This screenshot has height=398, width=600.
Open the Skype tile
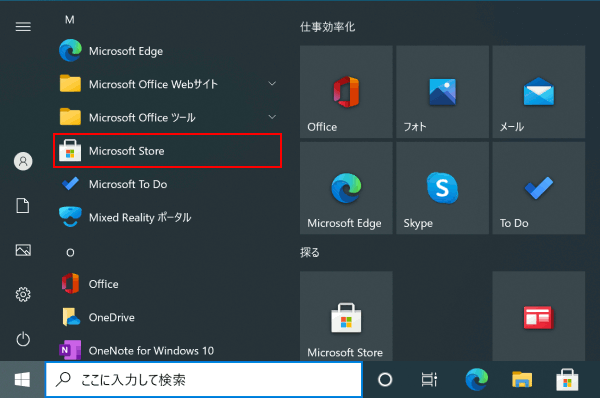(443, 188)
